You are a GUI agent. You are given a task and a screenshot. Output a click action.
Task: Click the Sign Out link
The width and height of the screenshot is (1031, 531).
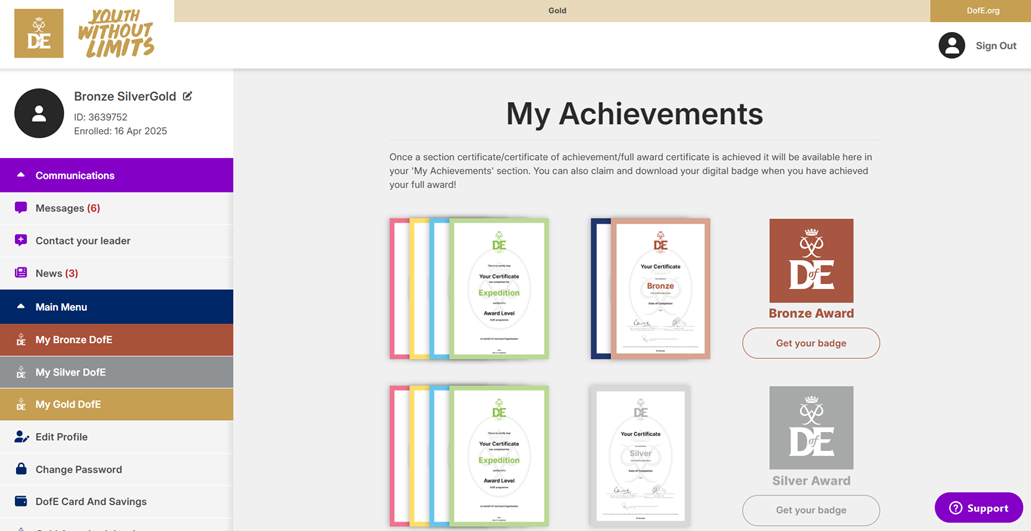click(x=995, y=46)
